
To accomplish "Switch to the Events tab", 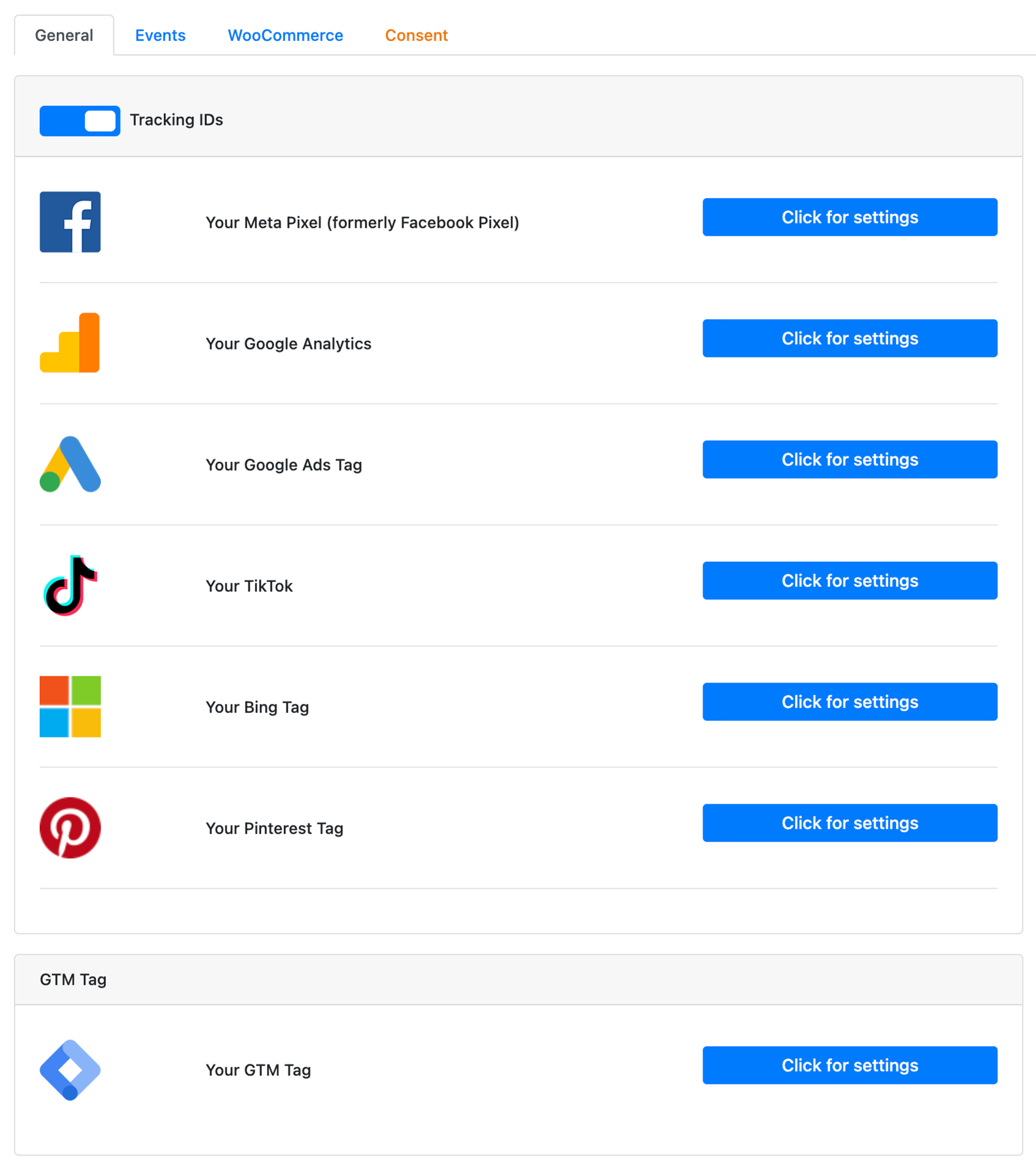I will tap(160, 35).
